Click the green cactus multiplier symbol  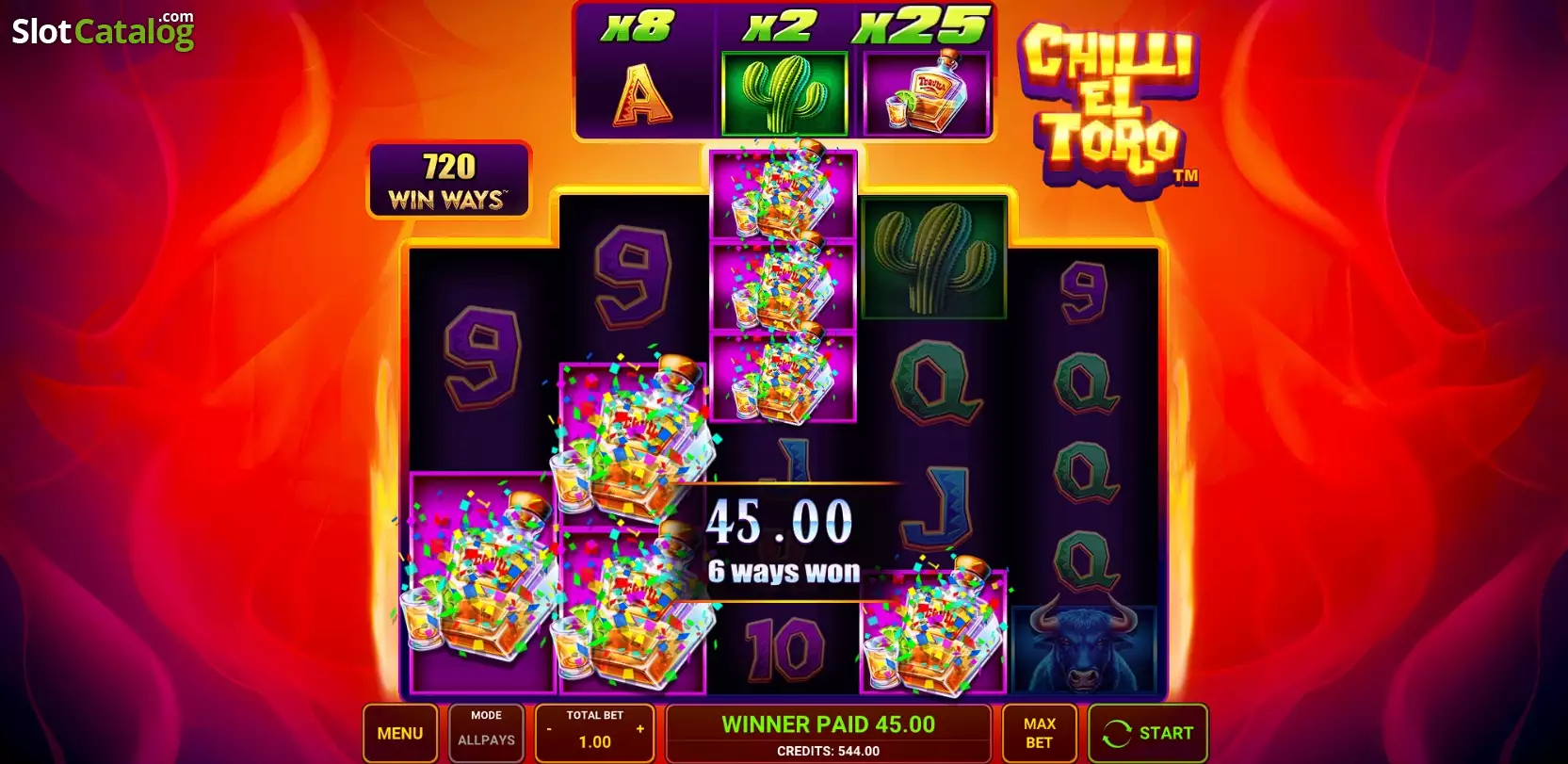pyautogui.click(x=784, y=93)
